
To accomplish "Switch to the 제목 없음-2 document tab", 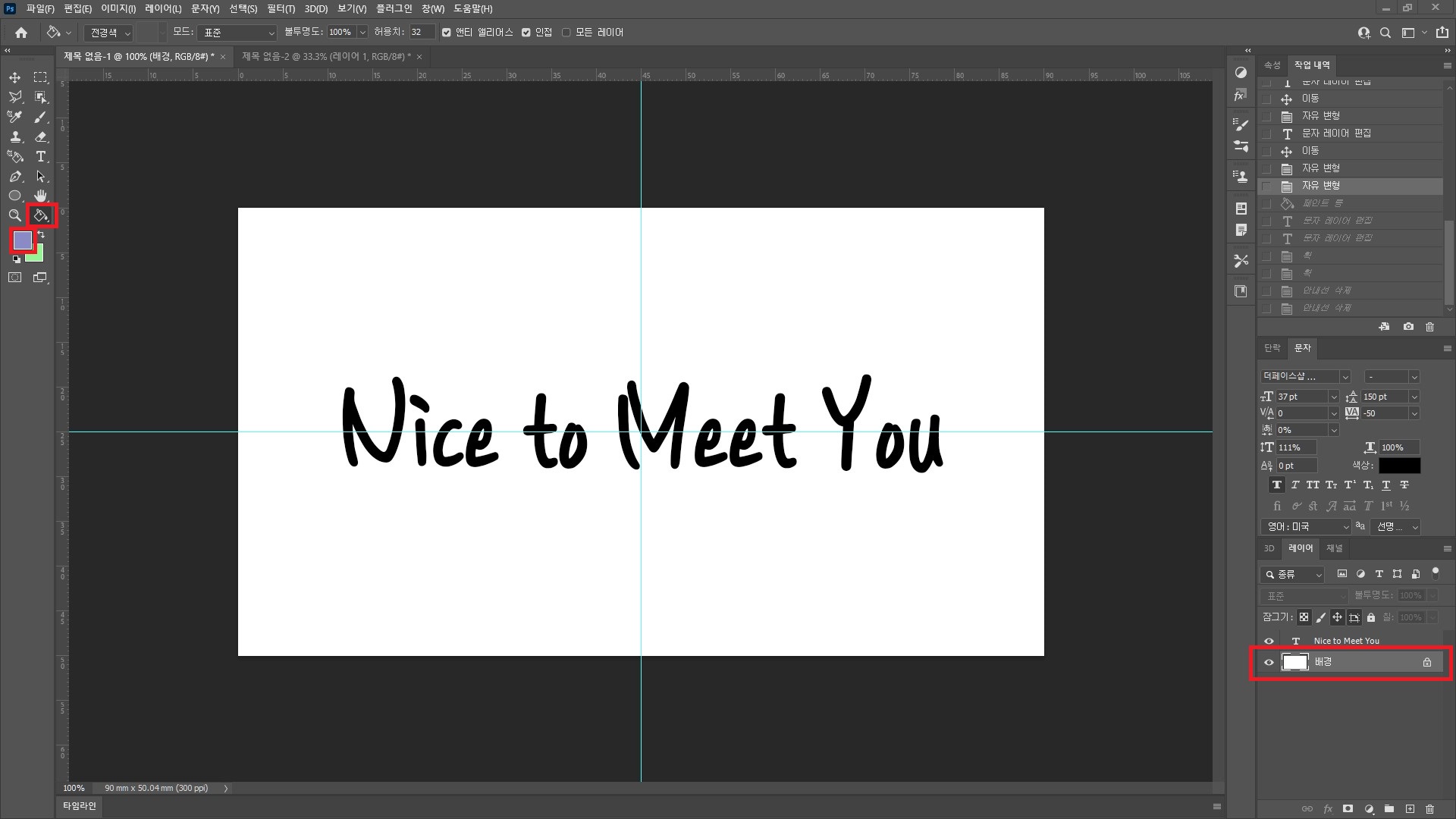I will (x=326, y=56).
